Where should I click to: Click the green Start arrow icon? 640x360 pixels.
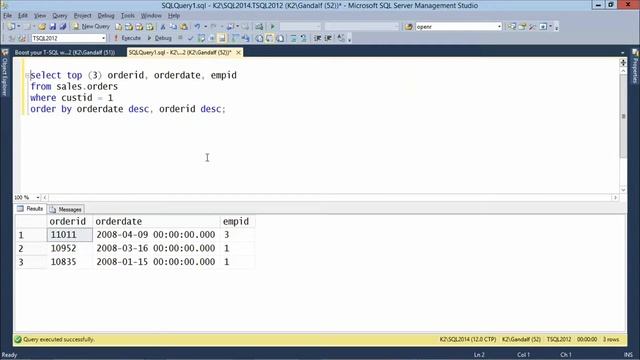tap(273, 27)
